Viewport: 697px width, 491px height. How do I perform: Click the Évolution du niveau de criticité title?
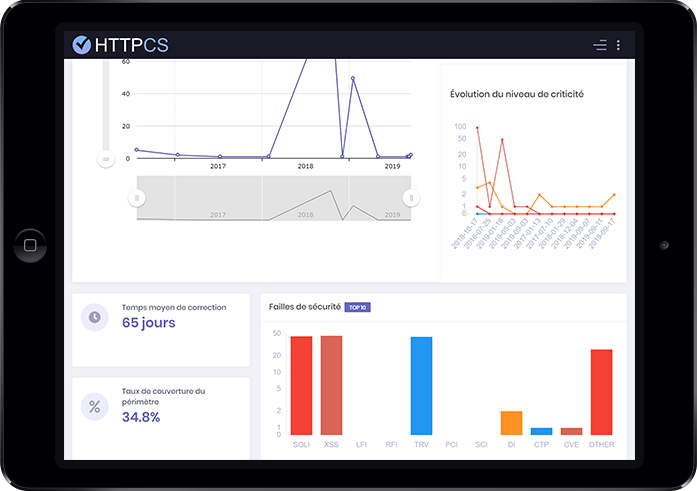tap(517, 94)
